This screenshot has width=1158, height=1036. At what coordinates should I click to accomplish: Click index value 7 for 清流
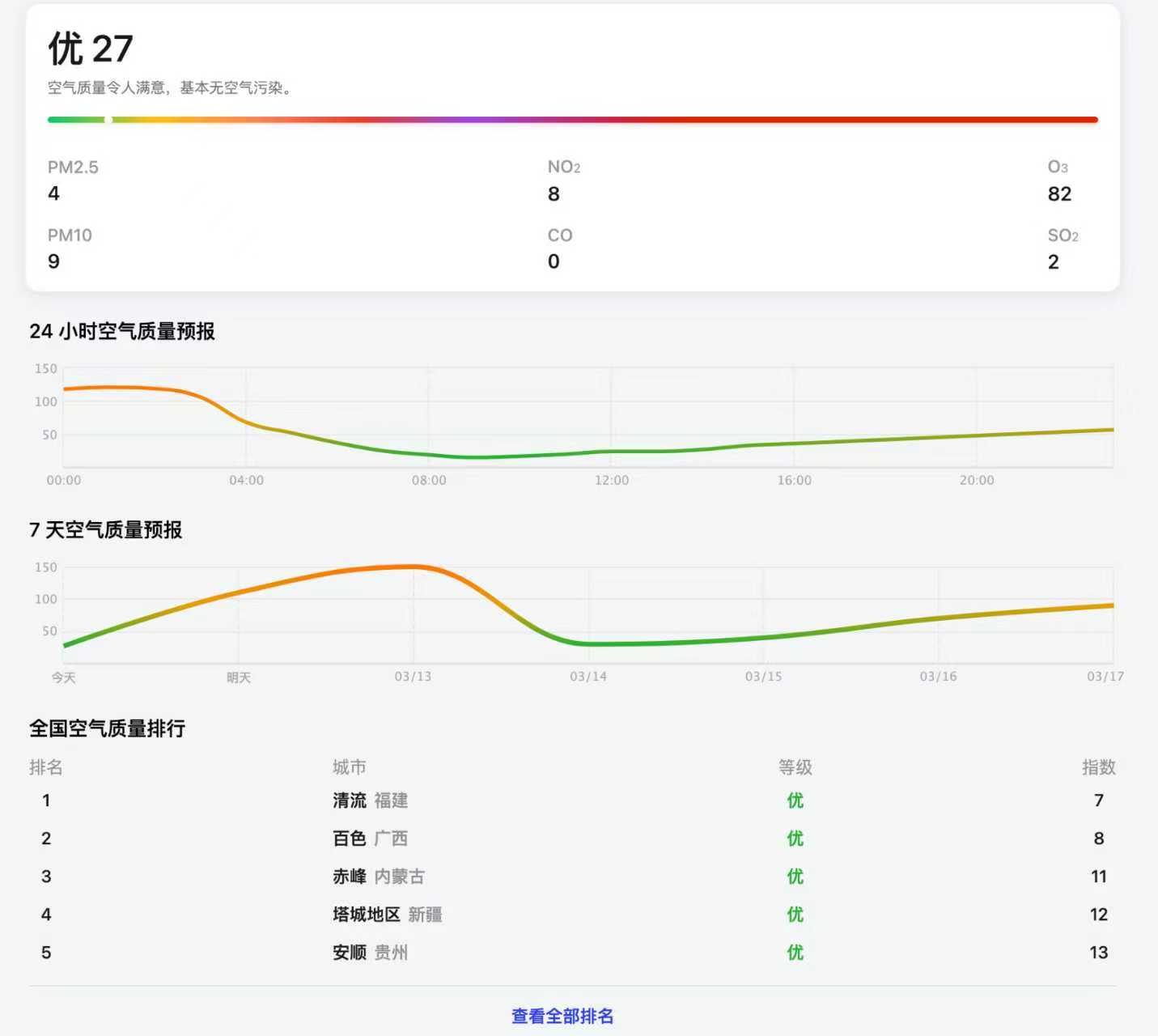click(x=1099, y=800)
